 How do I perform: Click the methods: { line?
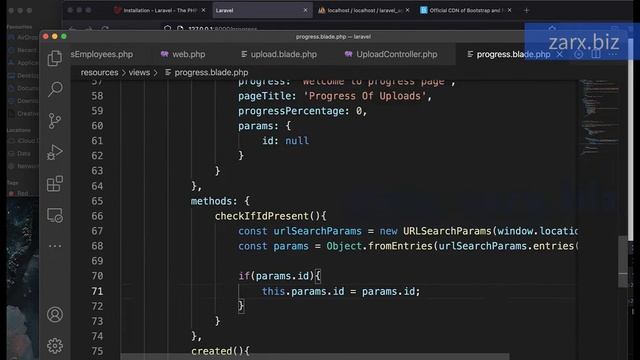pos(220,201)
